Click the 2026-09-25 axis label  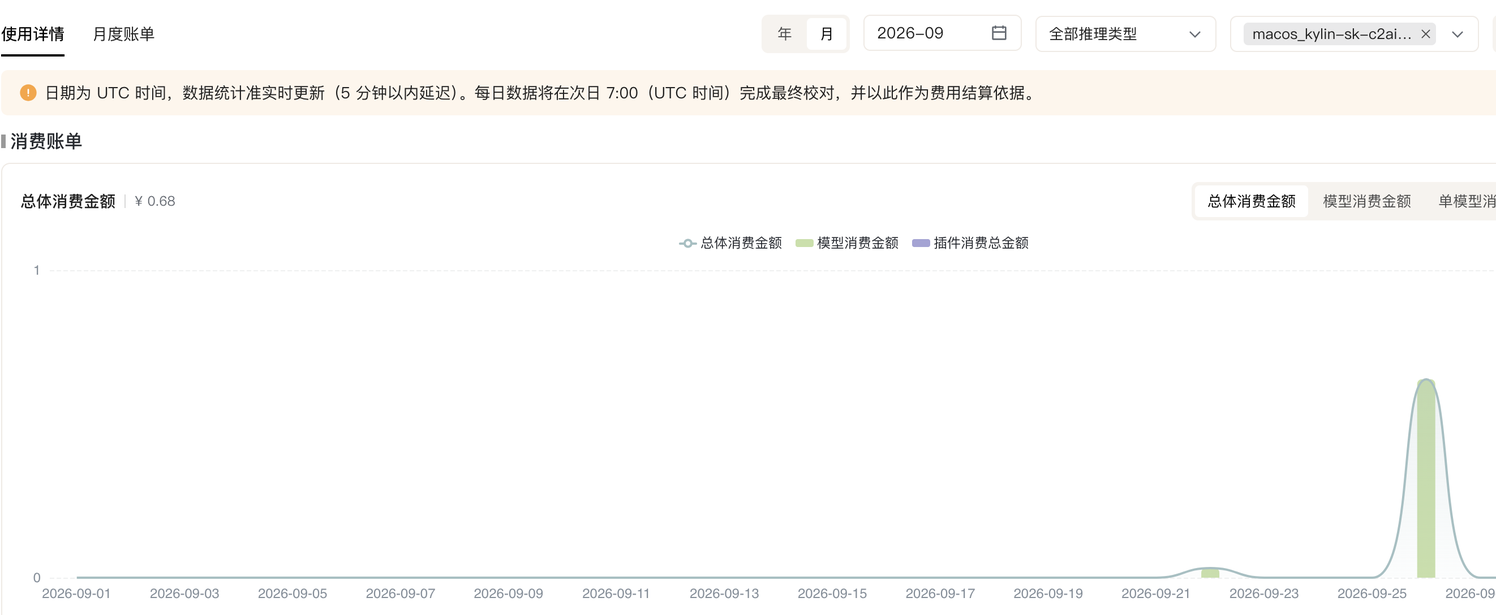tap(1373, 593)
